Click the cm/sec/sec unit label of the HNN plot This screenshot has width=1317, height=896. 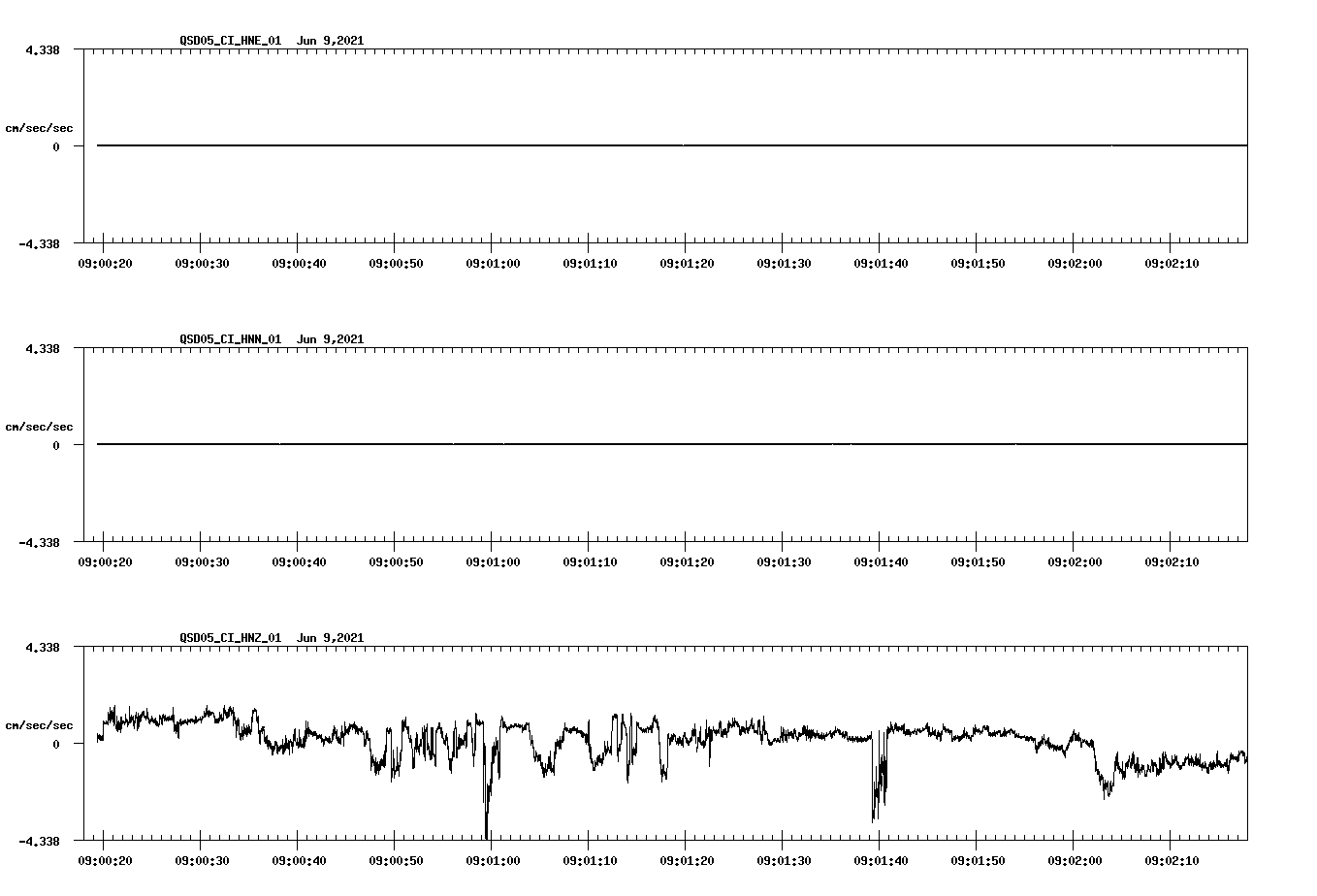click(x=39, y=427)
